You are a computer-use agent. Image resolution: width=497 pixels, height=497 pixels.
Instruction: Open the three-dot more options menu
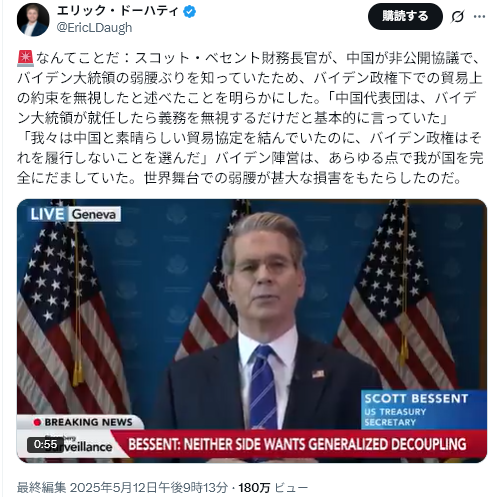point(480,16)
